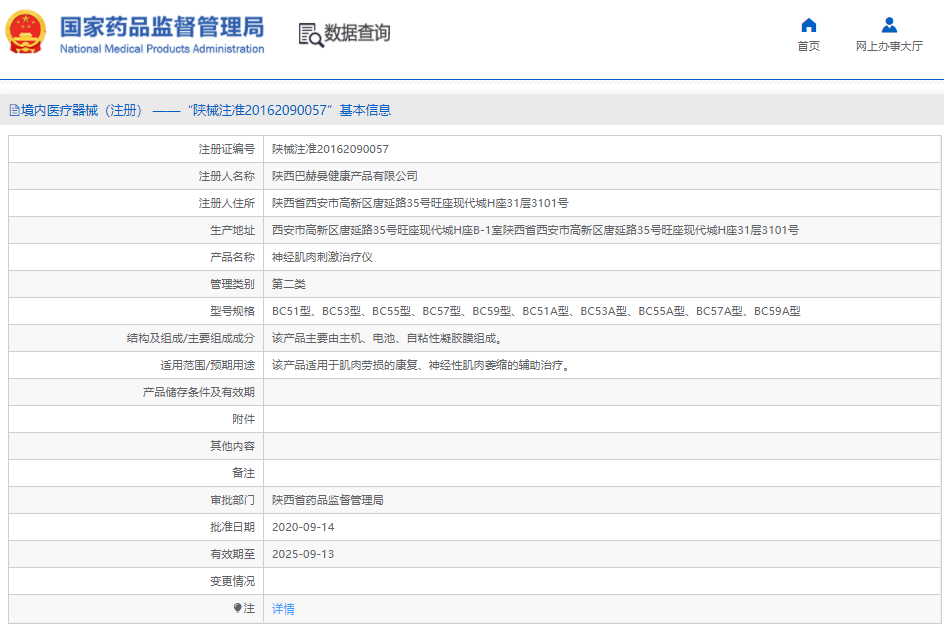
Task: Select product name 神经肌肉刺激治疗仪
Action: point(322,257)
